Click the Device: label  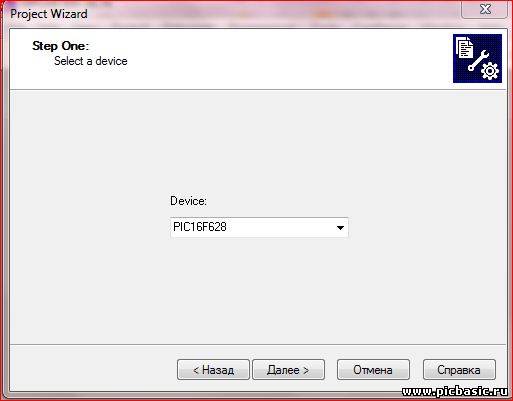(188, 201)
